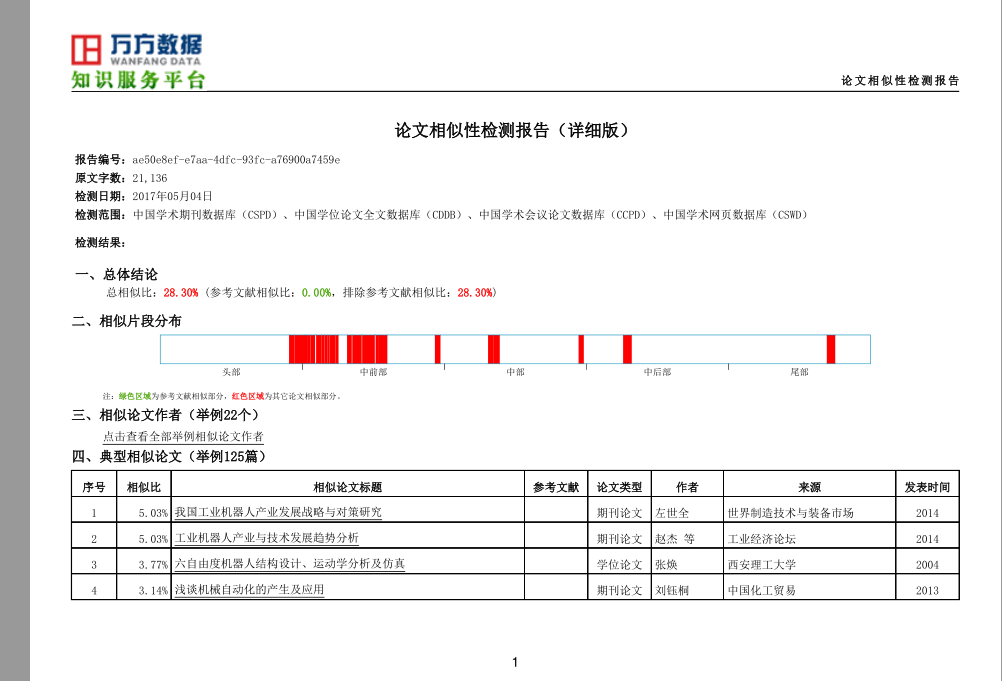Screen dimensions: 1002x681
Task: Click the 3.14% similarity value
Action: point(153,590)
